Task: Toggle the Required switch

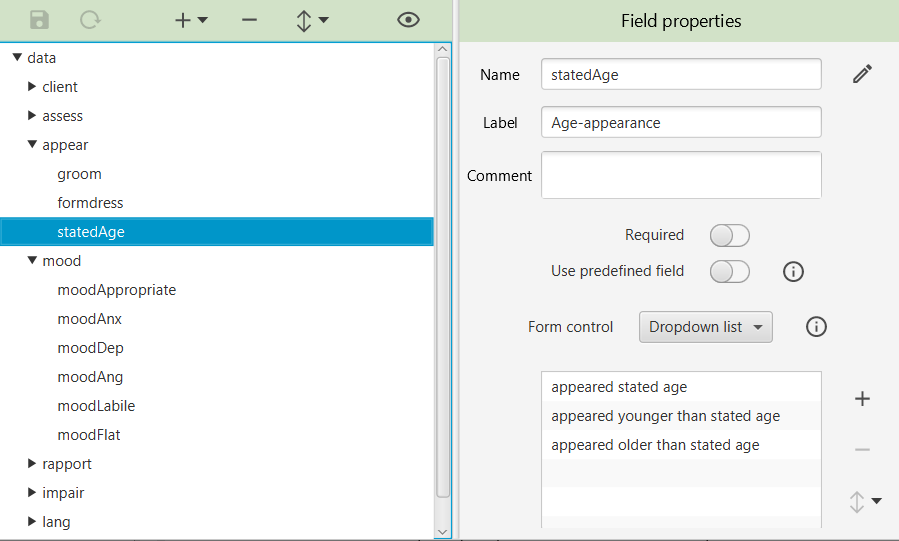Action: point(730,236)
